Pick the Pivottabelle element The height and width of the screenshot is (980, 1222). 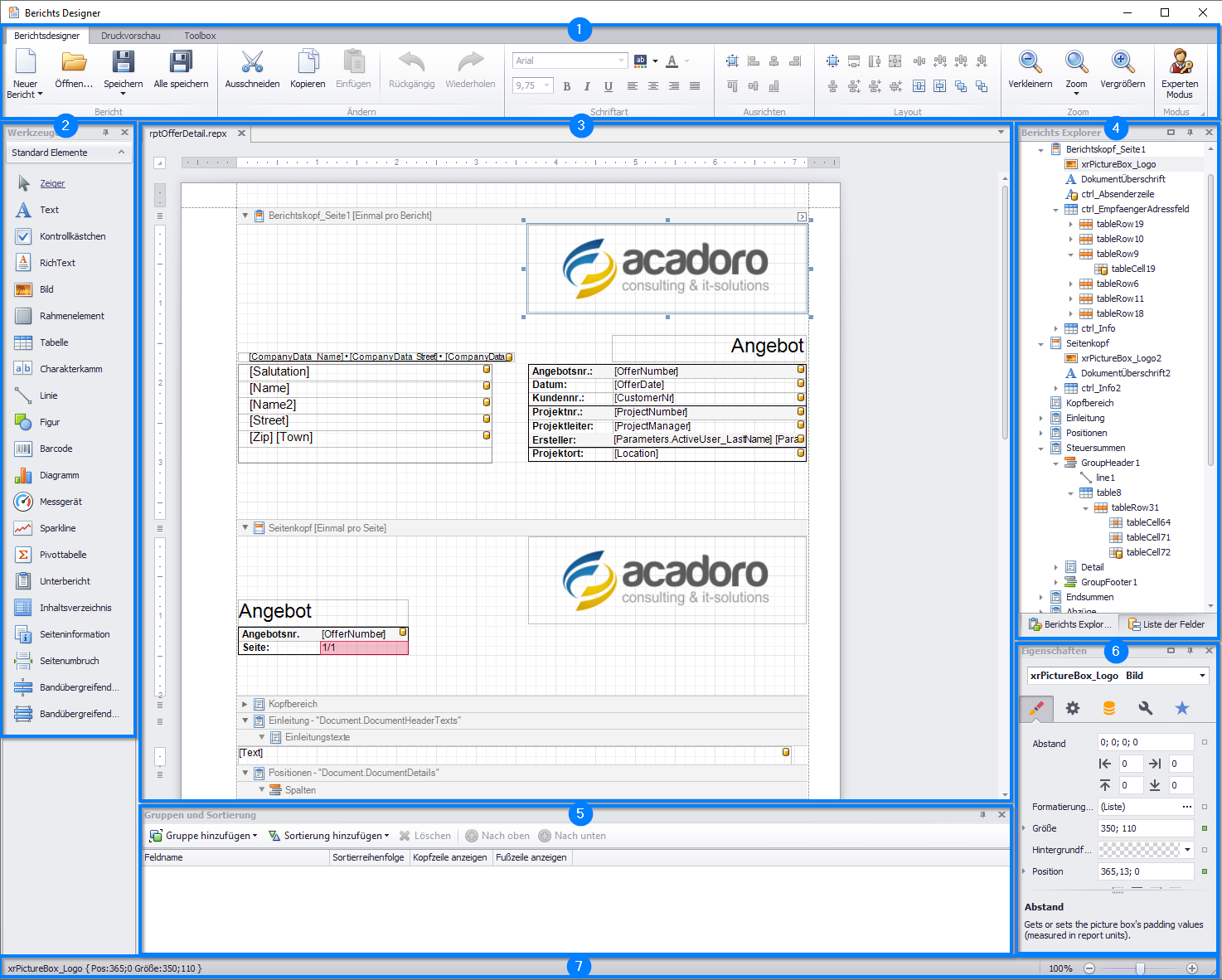(x=62, y=555)
